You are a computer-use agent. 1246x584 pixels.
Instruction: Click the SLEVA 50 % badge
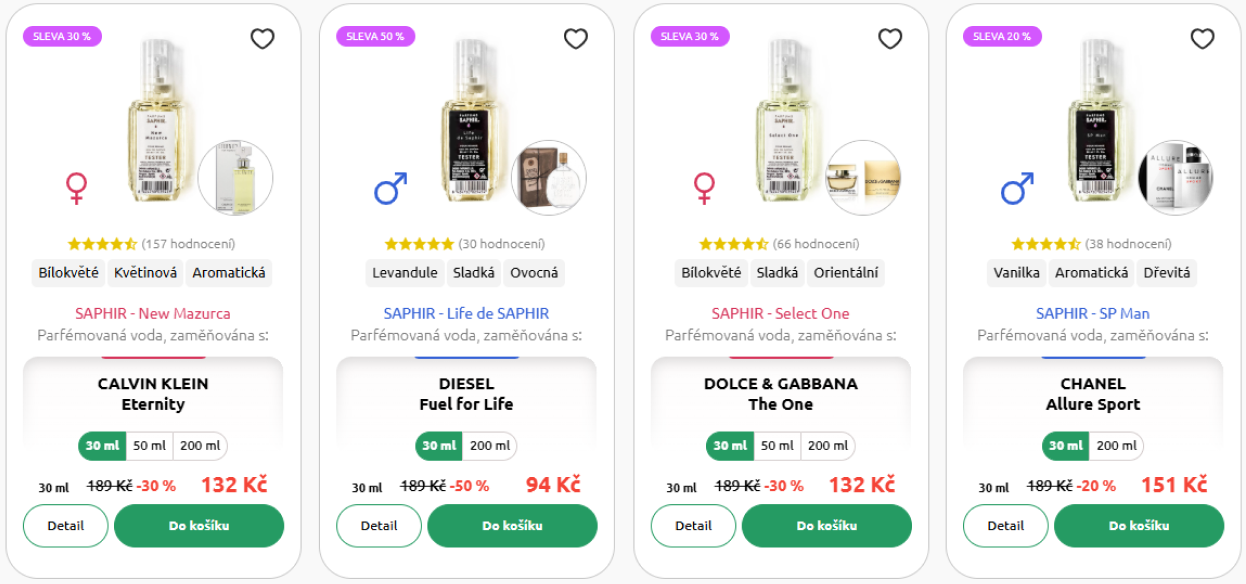tap(375, 36)
